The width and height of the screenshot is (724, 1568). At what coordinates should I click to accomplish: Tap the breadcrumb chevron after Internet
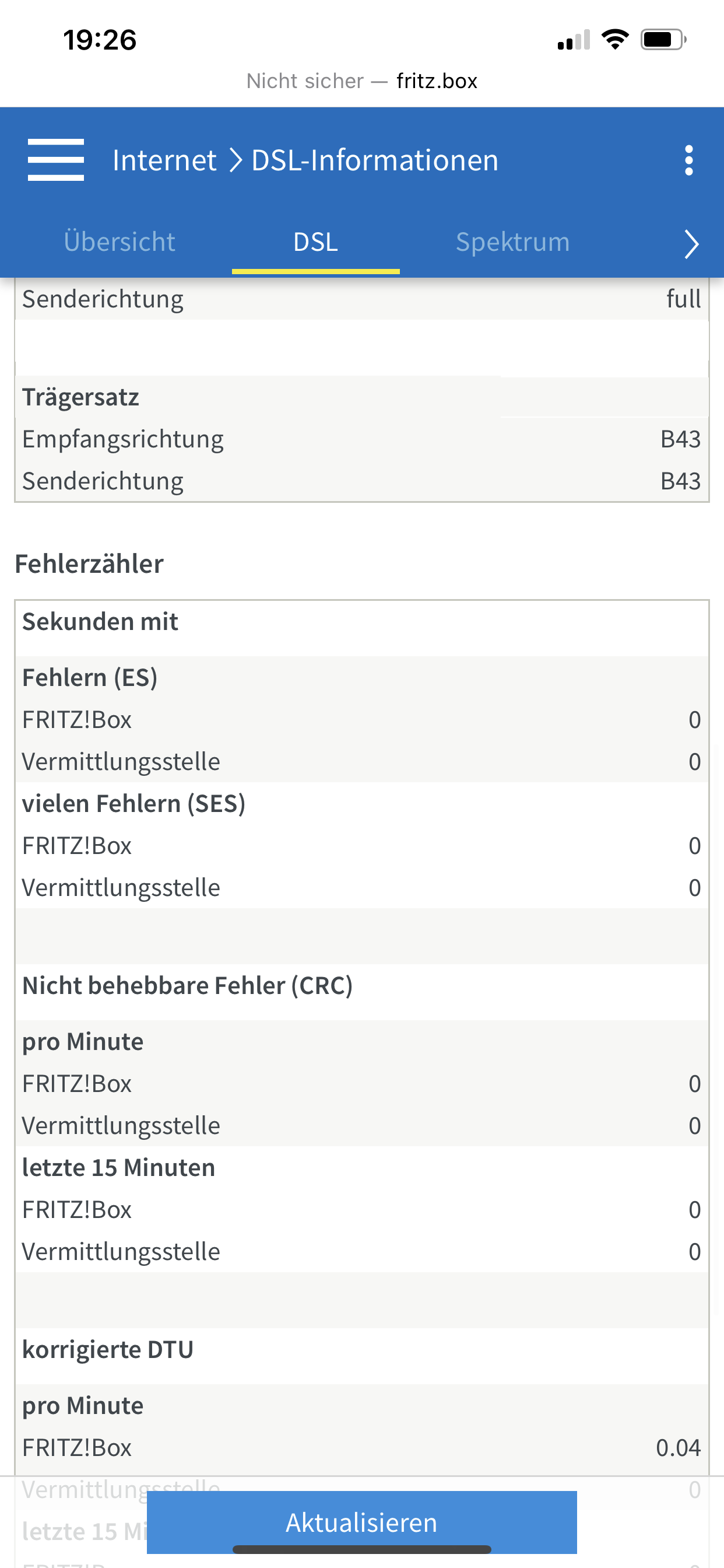pos(236,160)
